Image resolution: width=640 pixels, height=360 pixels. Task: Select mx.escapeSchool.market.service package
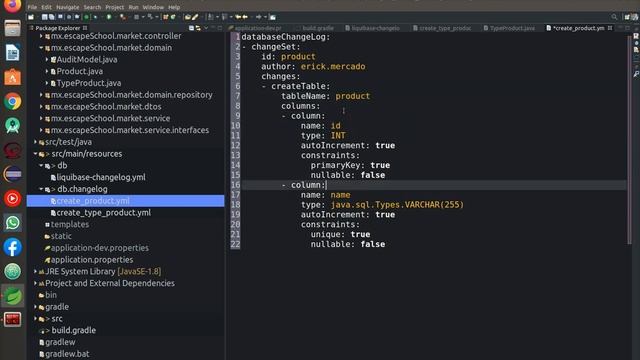click(x=110, y=118)
